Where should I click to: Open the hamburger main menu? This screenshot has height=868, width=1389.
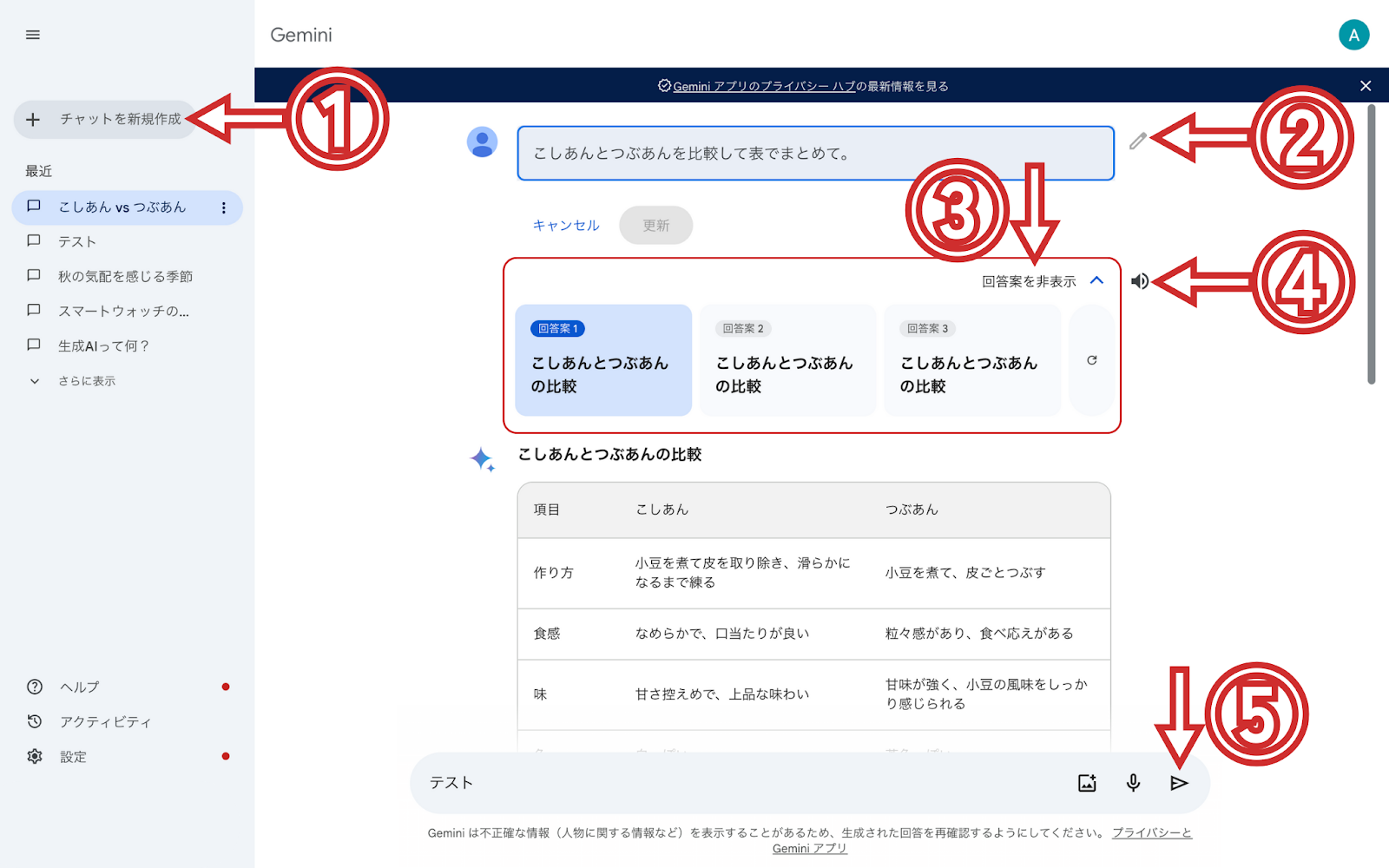pos(33,35)
